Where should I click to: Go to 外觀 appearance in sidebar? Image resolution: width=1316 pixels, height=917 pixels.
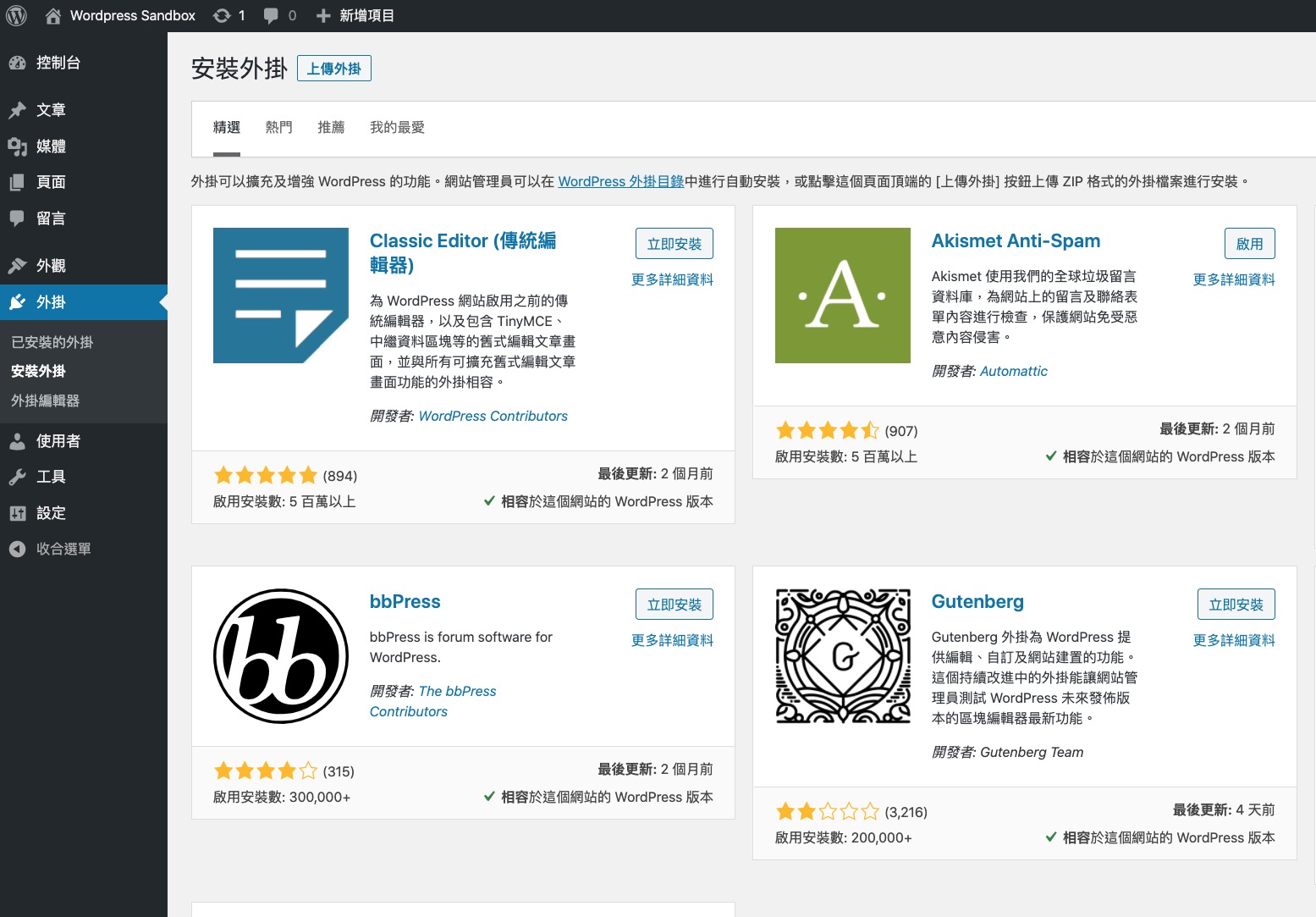pyautogui.click(x=51, y=266)
